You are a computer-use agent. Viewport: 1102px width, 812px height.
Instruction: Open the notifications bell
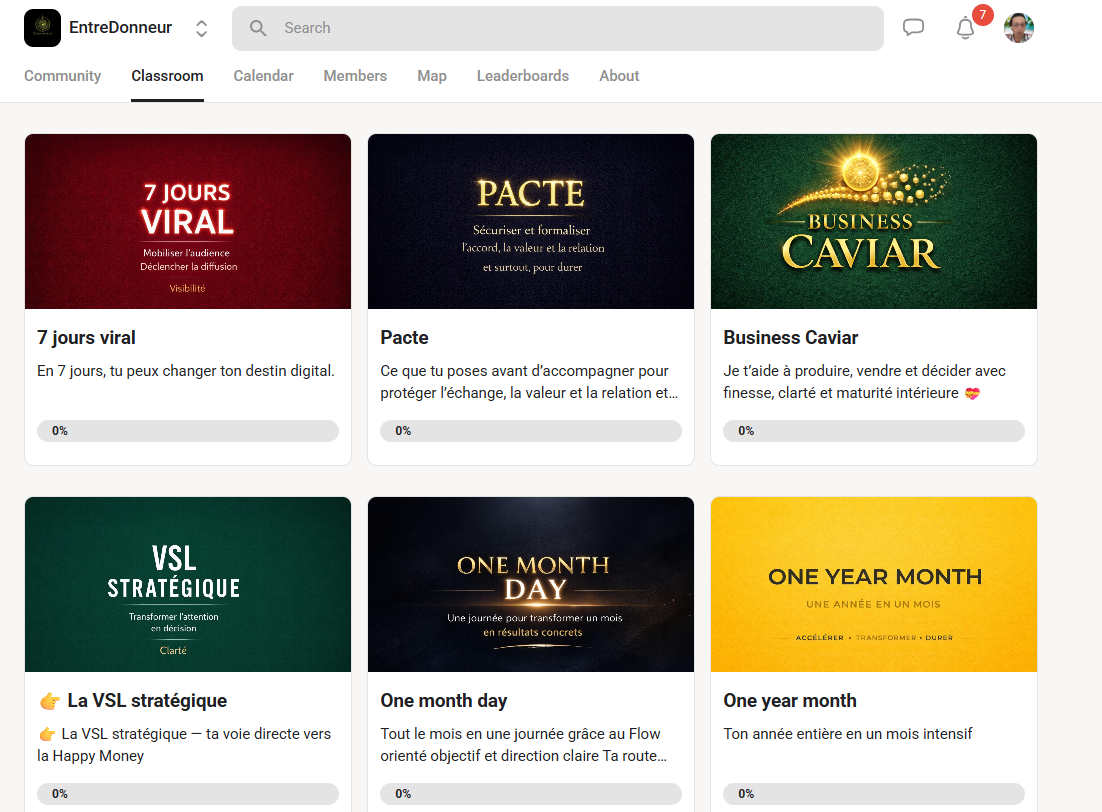point(965,28)
